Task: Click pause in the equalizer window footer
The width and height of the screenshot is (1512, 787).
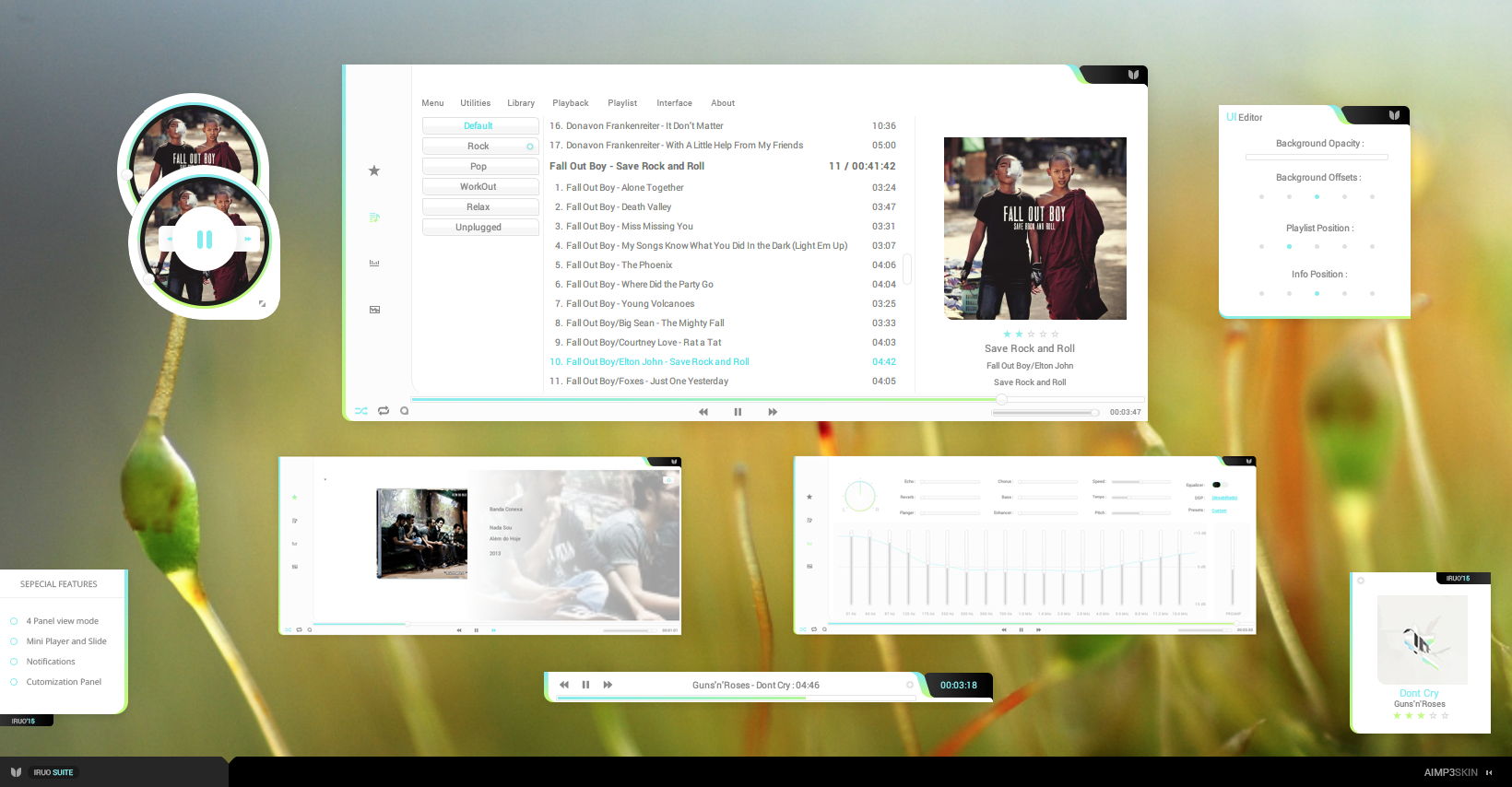Action: [x=1021, y=629]
